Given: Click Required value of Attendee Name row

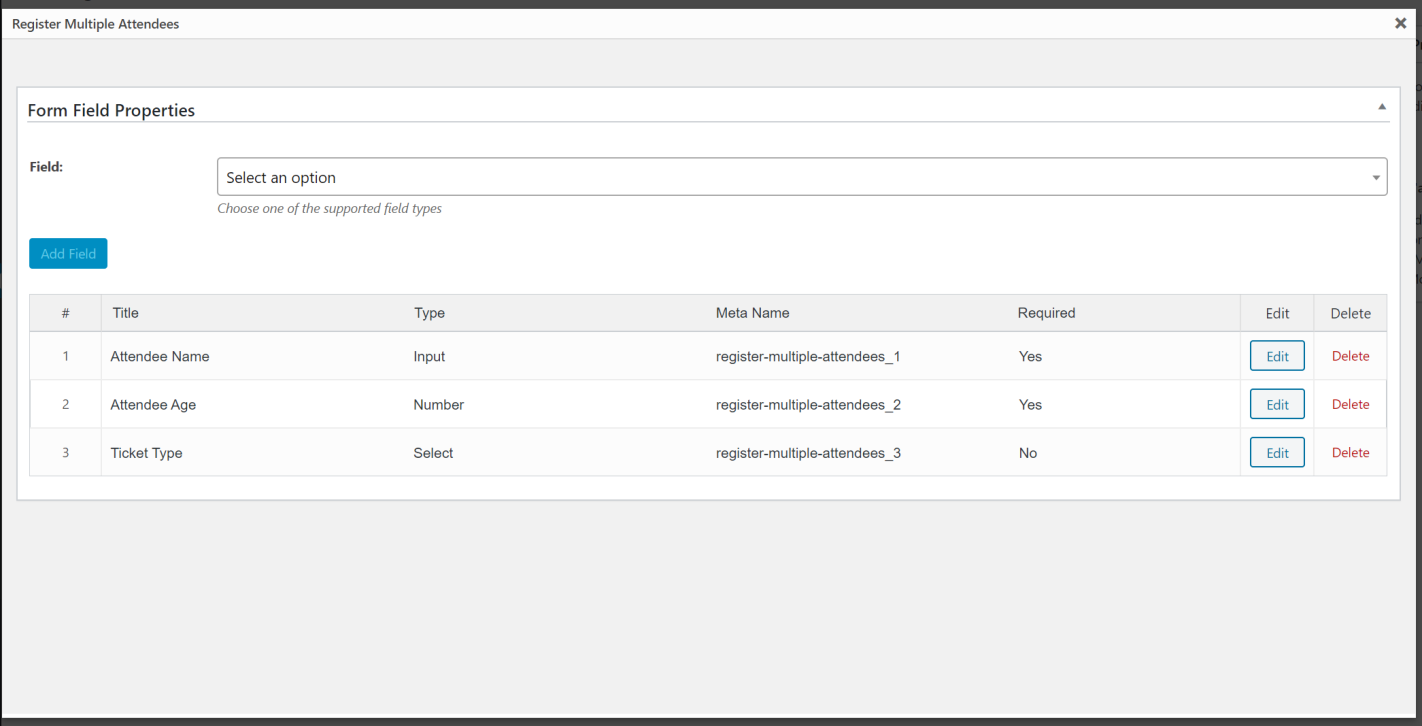Looking at the screenshot, I should click(1030, 356).
